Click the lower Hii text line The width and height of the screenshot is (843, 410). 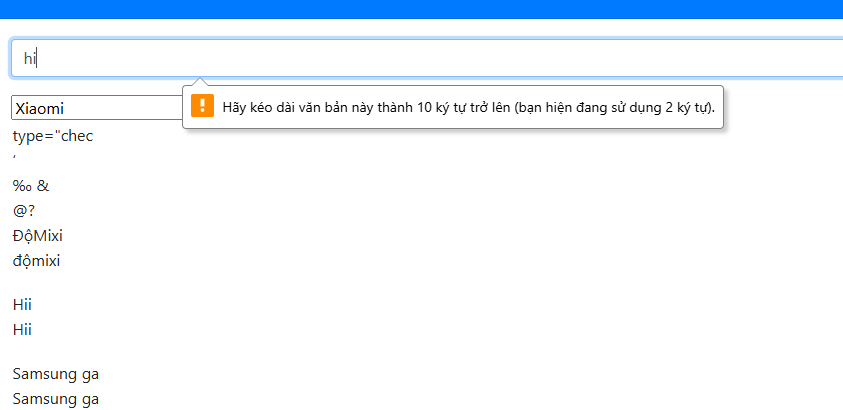pos(23,329)
